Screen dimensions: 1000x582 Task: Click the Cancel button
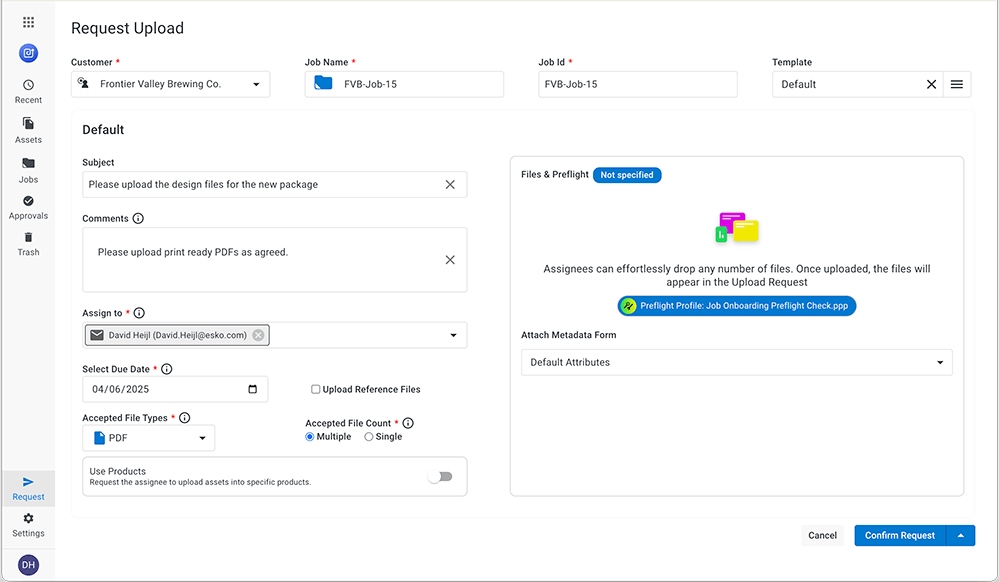point(822,535)
